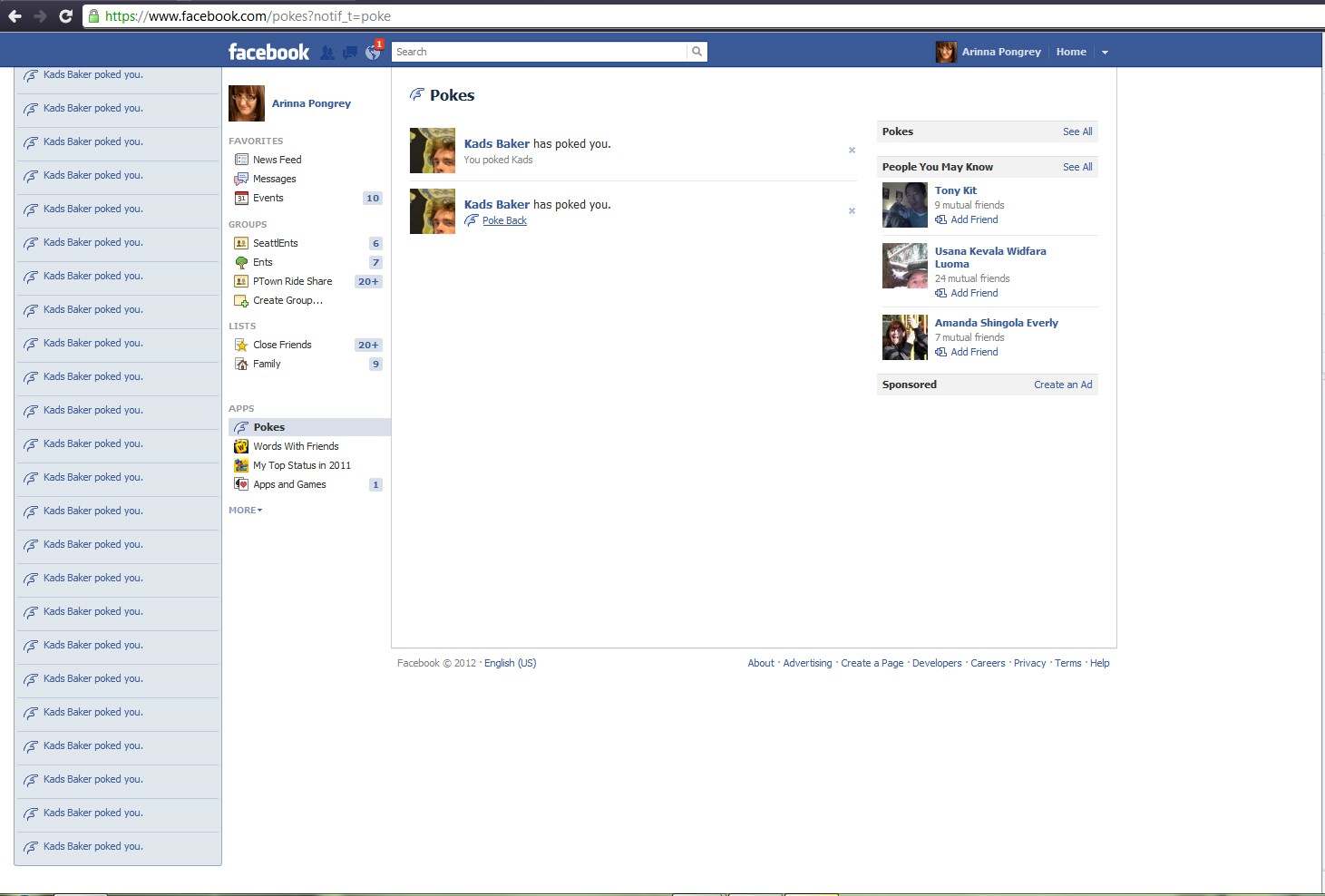The image size is (1325, 896).
Task: Click the browser address bar URL
Action: (x=248, y=16)
